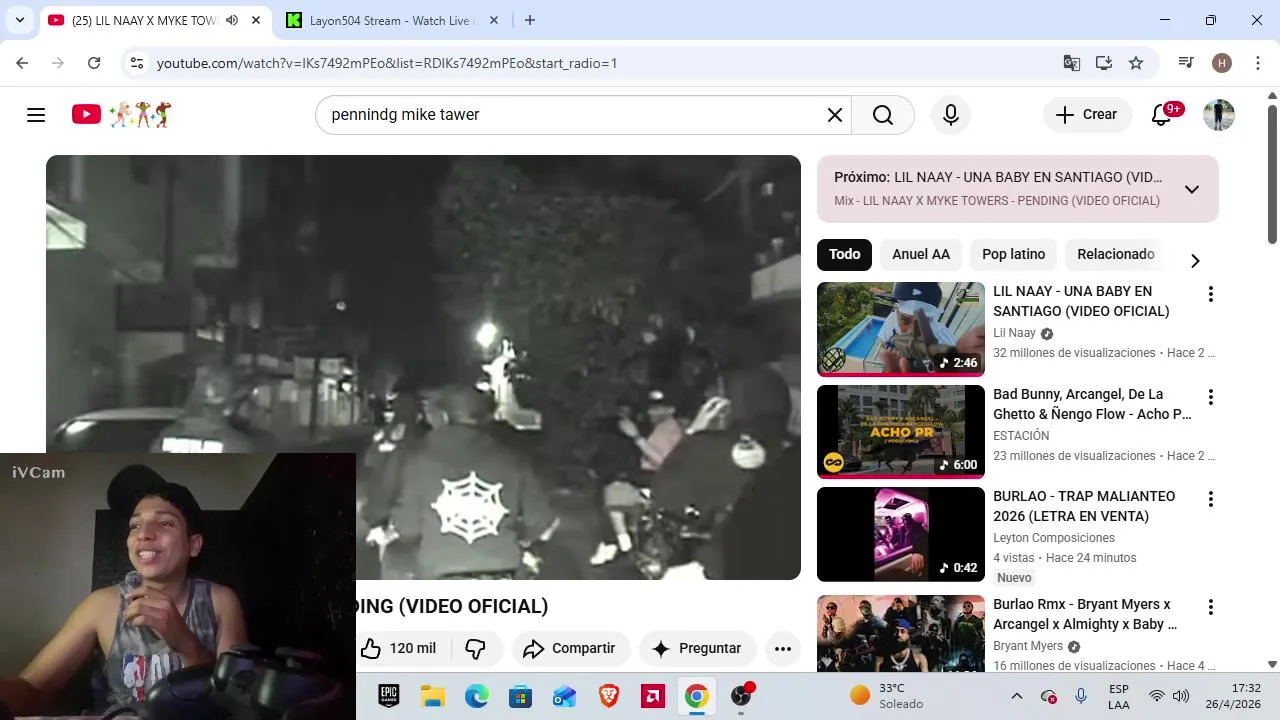Open the LIL NAAY - UNA BABY EN SANTIAGO title
The image size is (1280, 720).
point(1081,301)
